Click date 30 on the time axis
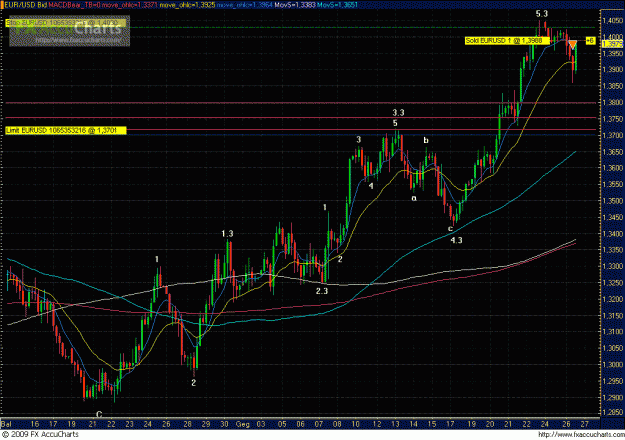Viewport: 625px width, 440px height. (x=224, y=424)
